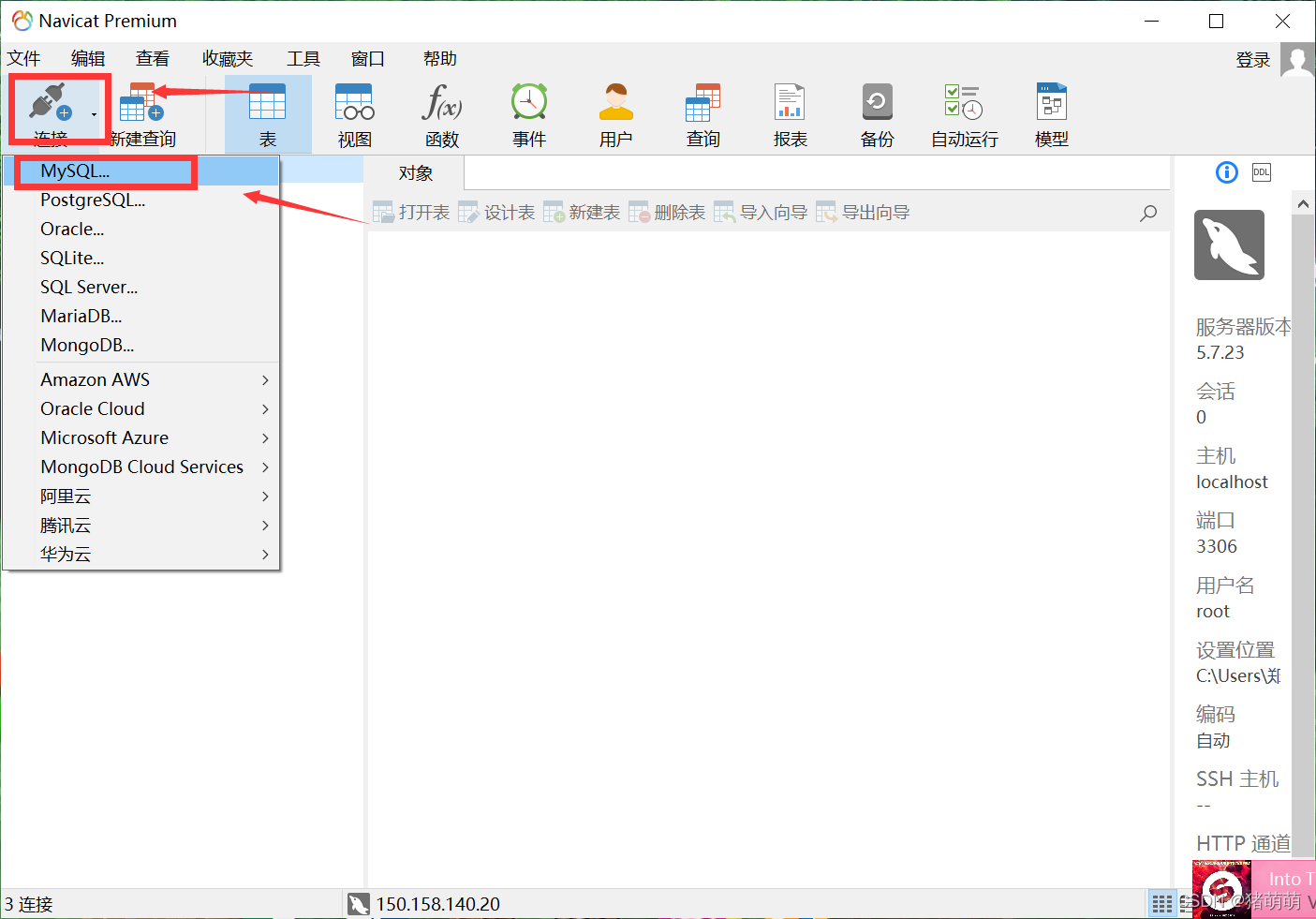This screenshot has width=1316, height=919.
Task: Click the 3 连接 status text
Action: pyautogui.click(x=29, y=905)
